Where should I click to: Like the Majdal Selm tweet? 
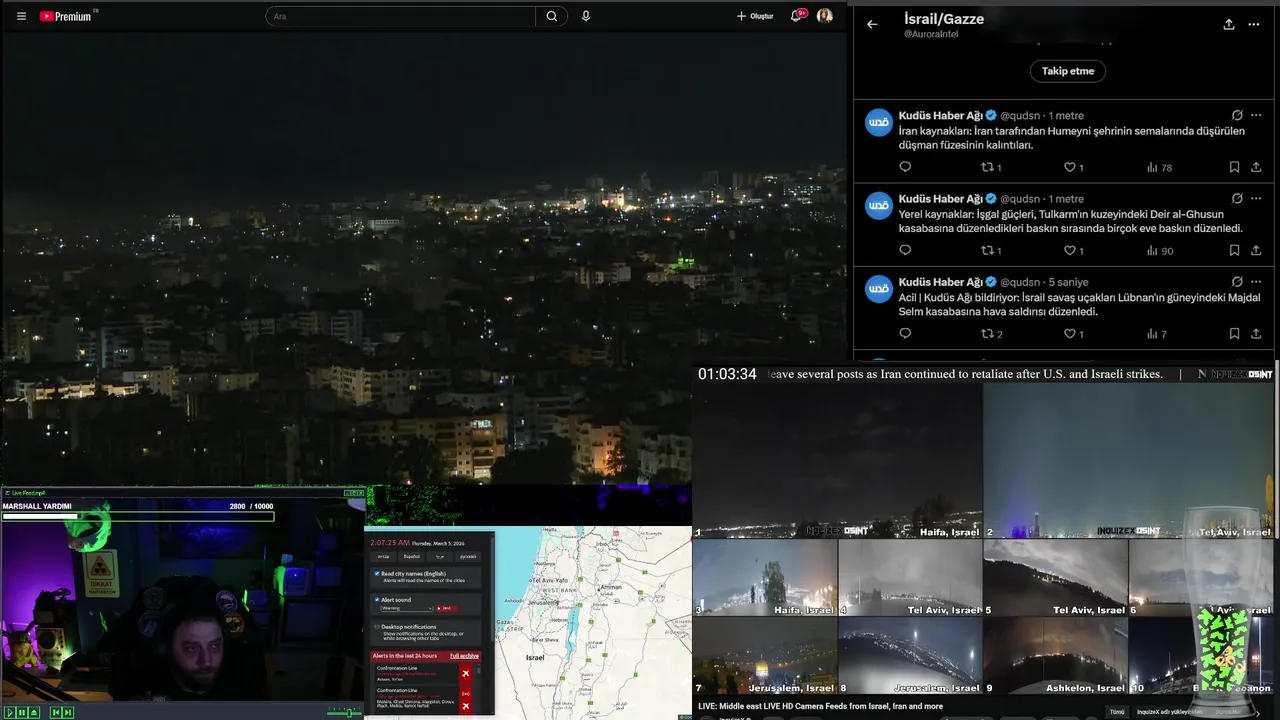pyautogui.click(x=1073, y=334)
